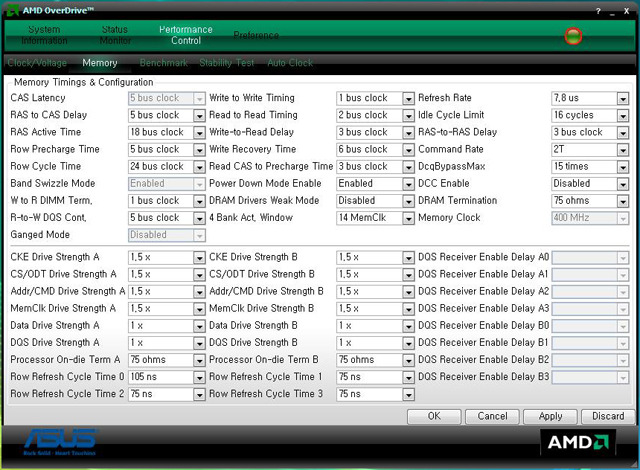Apply the memory settings
Image resolution: width=640 pixels, height=470 pixels.
tap(550, 416)
